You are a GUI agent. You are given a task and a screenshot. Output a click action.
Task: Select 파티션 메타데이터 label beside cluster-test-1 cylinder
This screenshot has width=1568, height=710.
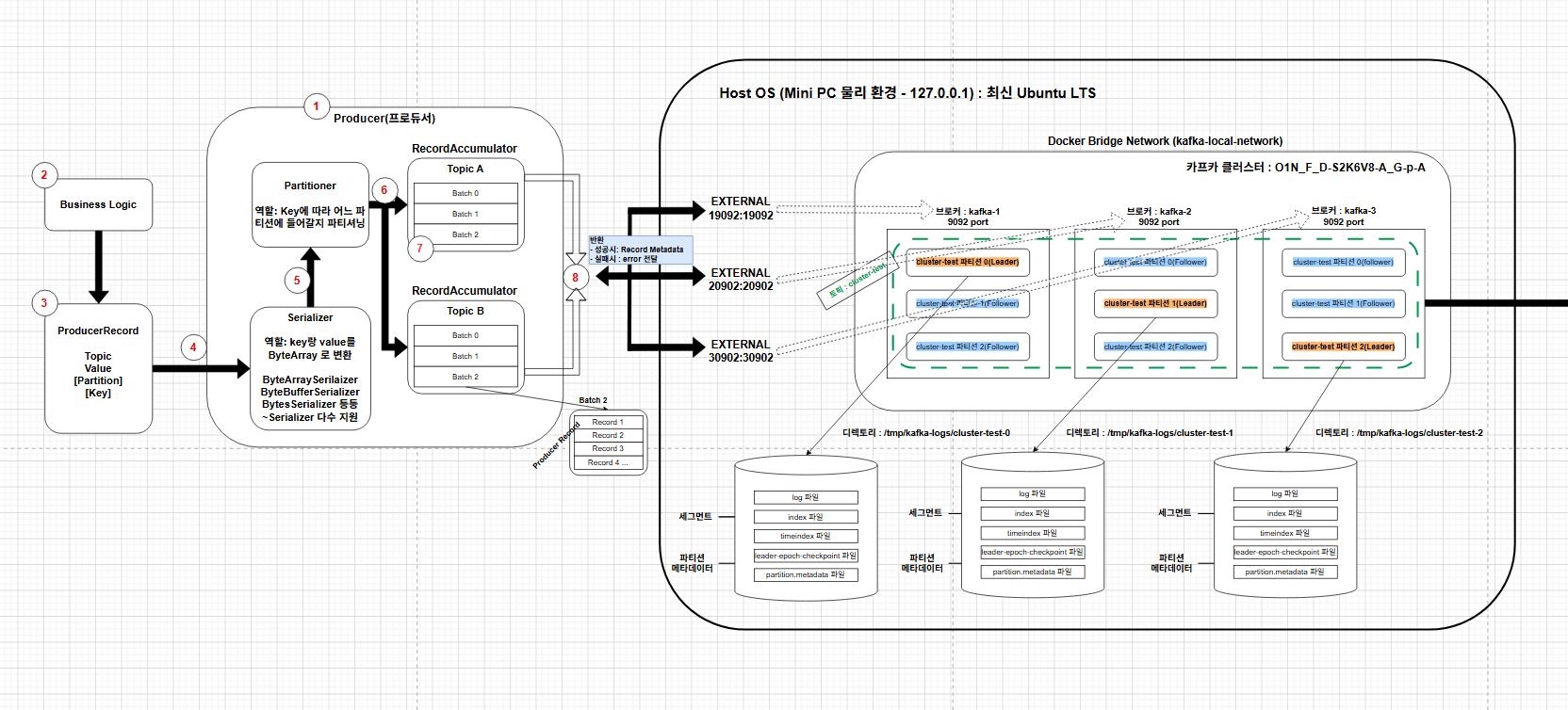click(923, 563)
